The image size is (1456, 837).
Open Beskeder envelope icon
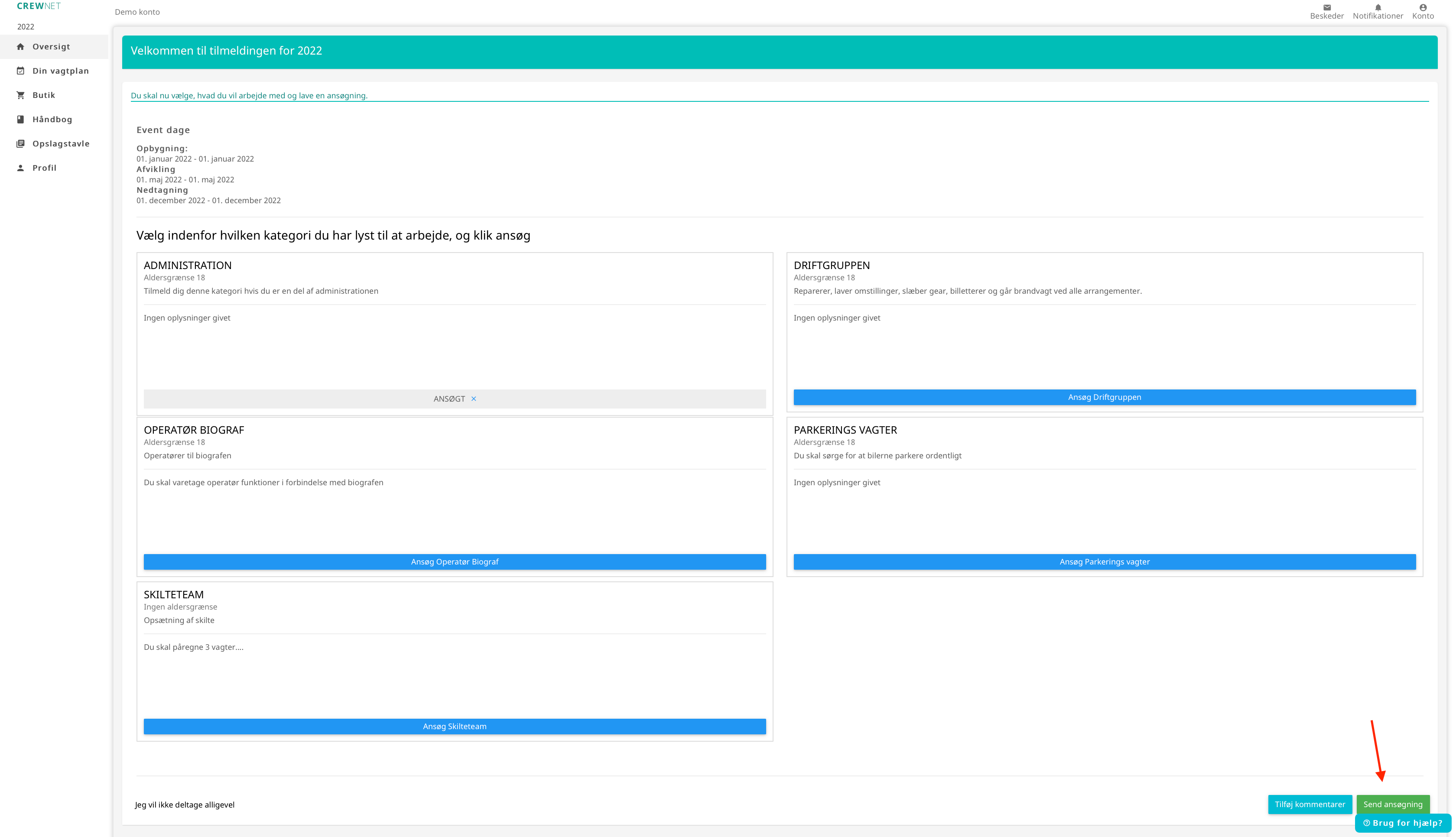coord(1327,7)
